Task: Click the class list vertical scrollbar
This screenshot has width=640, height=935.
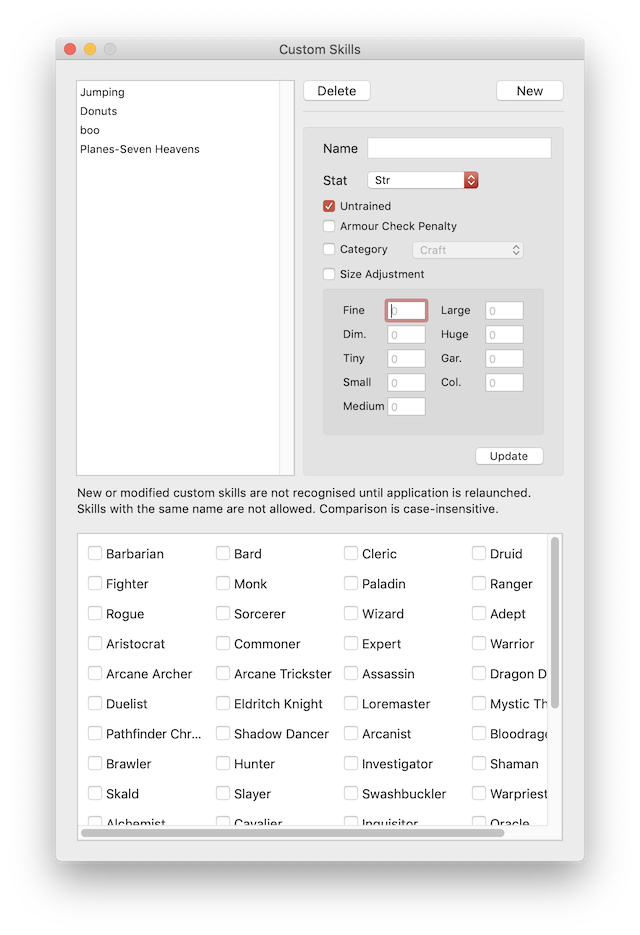Action: [x=555, y=623]
